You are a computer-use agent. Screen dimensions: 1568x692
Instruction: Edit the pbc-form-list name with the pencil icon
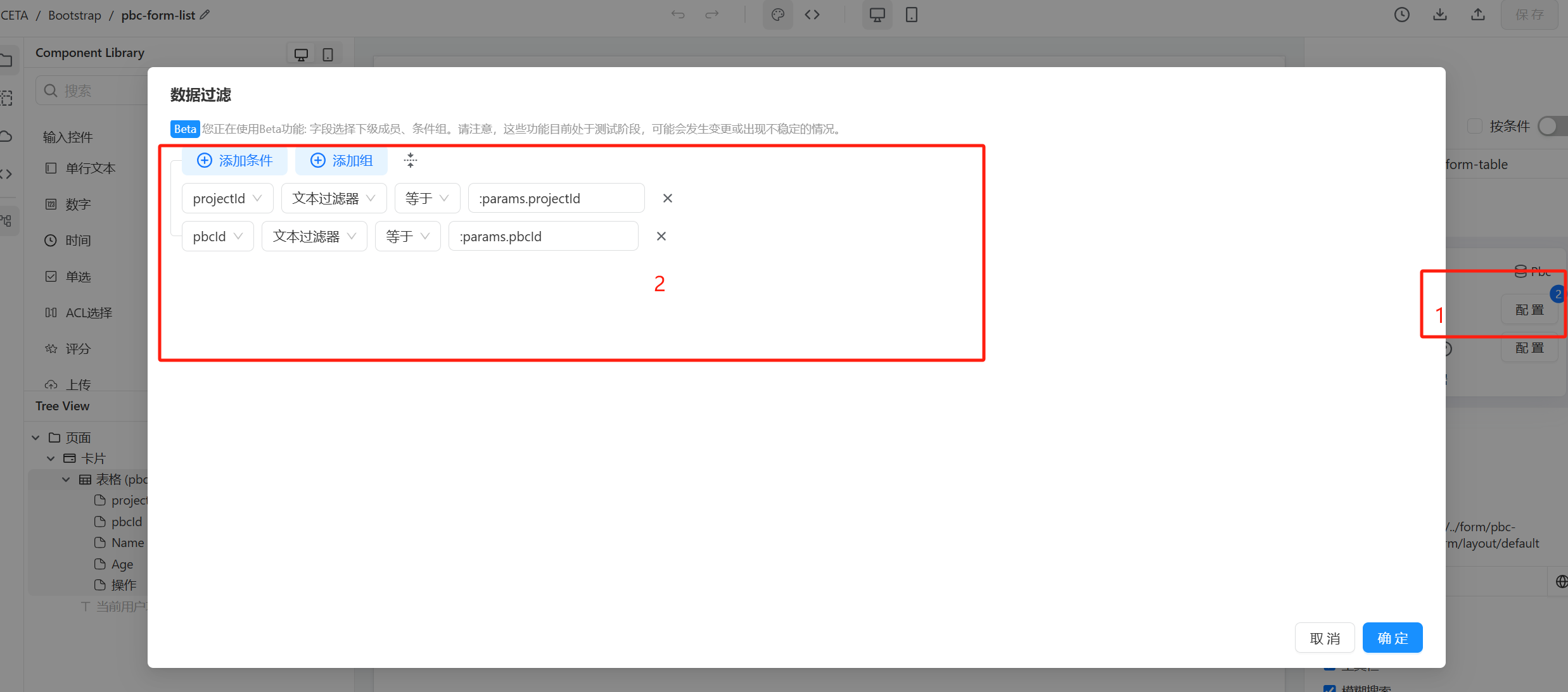pos(205,15)
